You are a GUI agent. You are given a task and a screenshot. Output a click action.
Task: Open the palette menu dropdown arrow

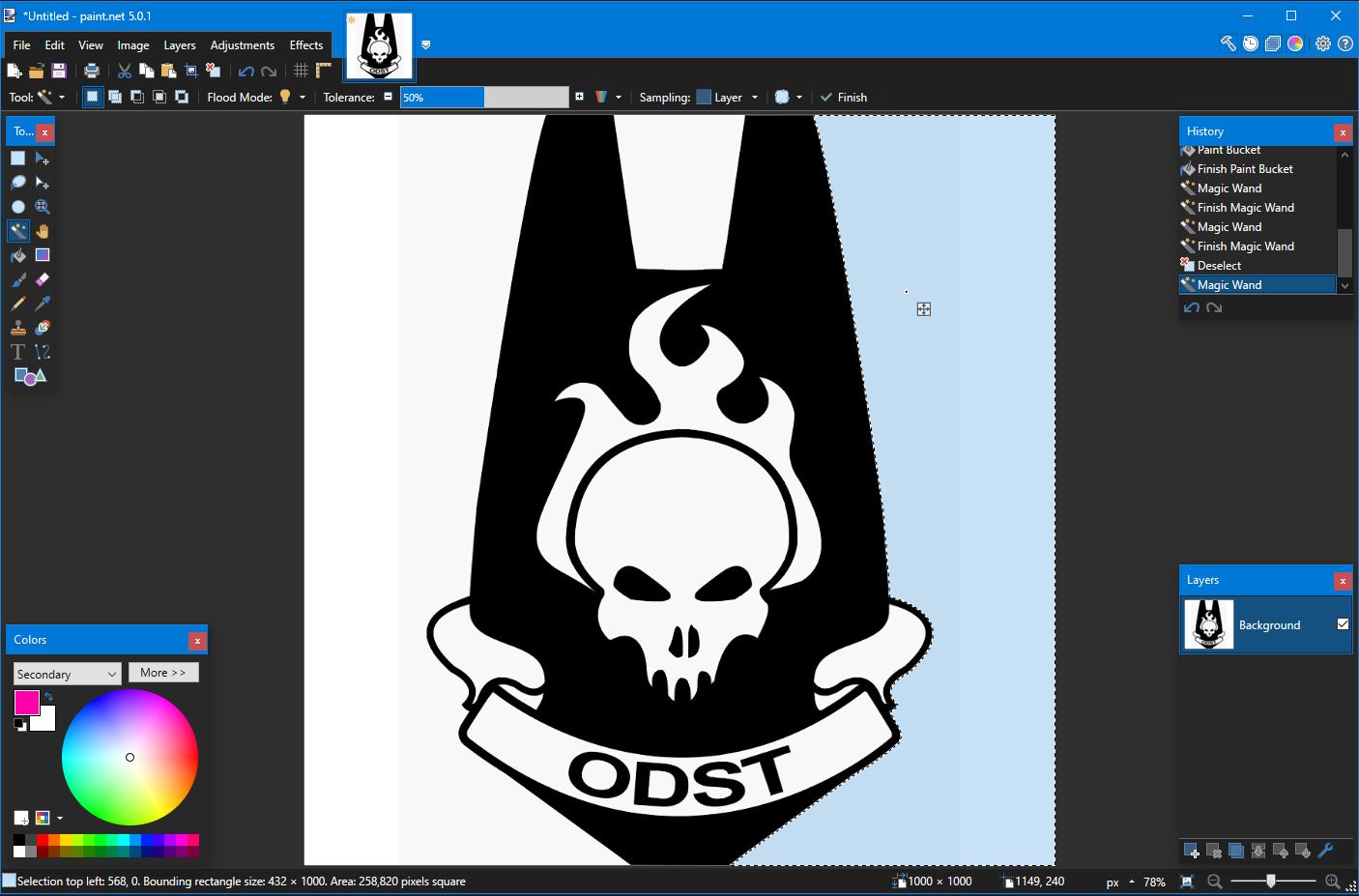60,818
